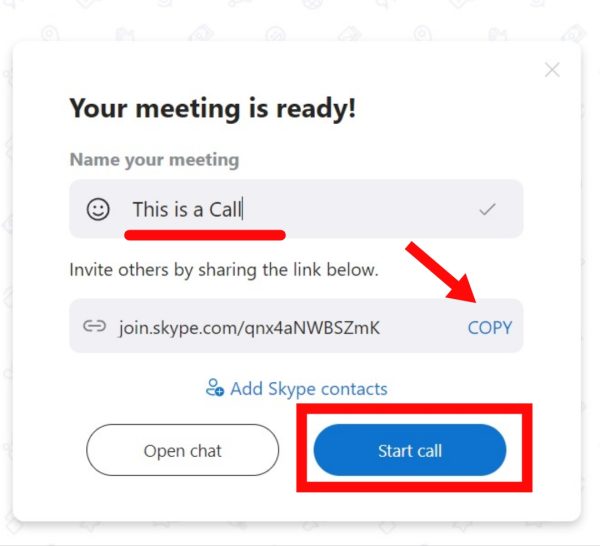The width and height of the screenshot is (600, 546).
Task: Click the Open chat button
Action: tap(183, 450)
